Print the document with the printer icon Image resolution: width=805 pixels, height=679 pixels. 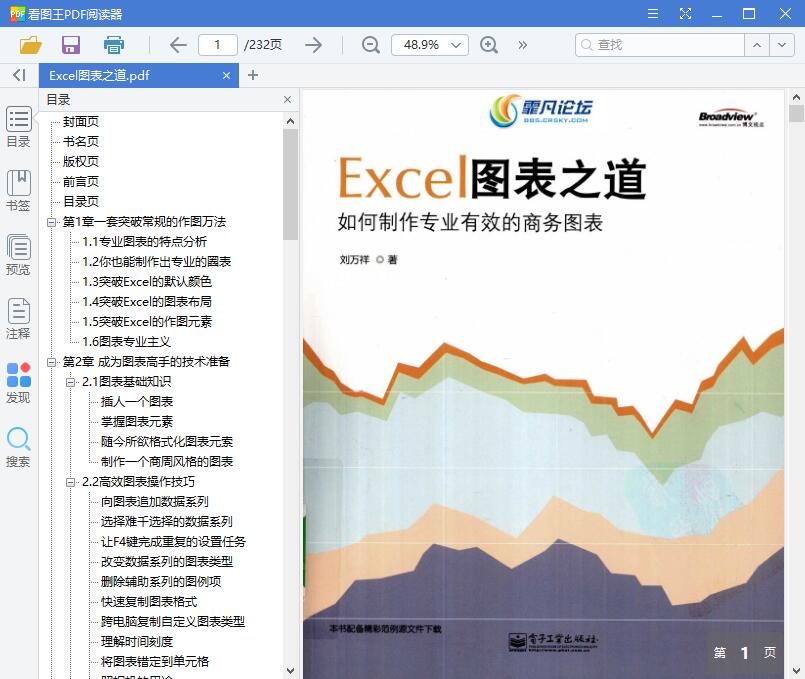tap(113, 45)
